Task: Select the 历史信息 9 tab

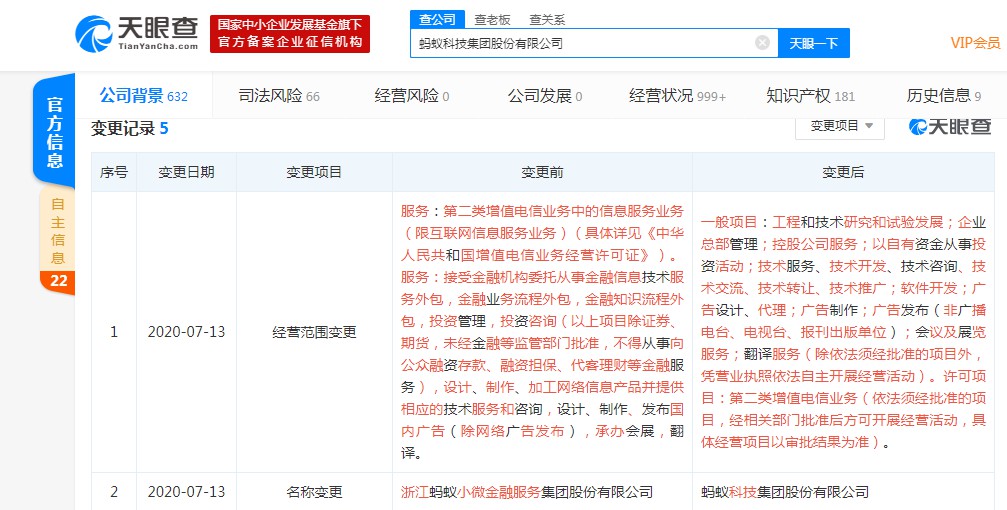Action: [x=943, y=96]
